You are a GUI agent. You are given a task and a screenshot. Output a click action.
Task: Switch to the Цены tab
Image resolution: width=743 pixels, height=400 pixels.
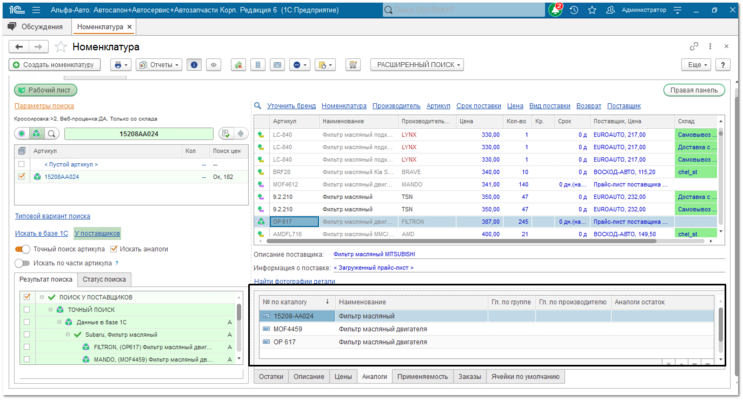click(x=343, y=377)
